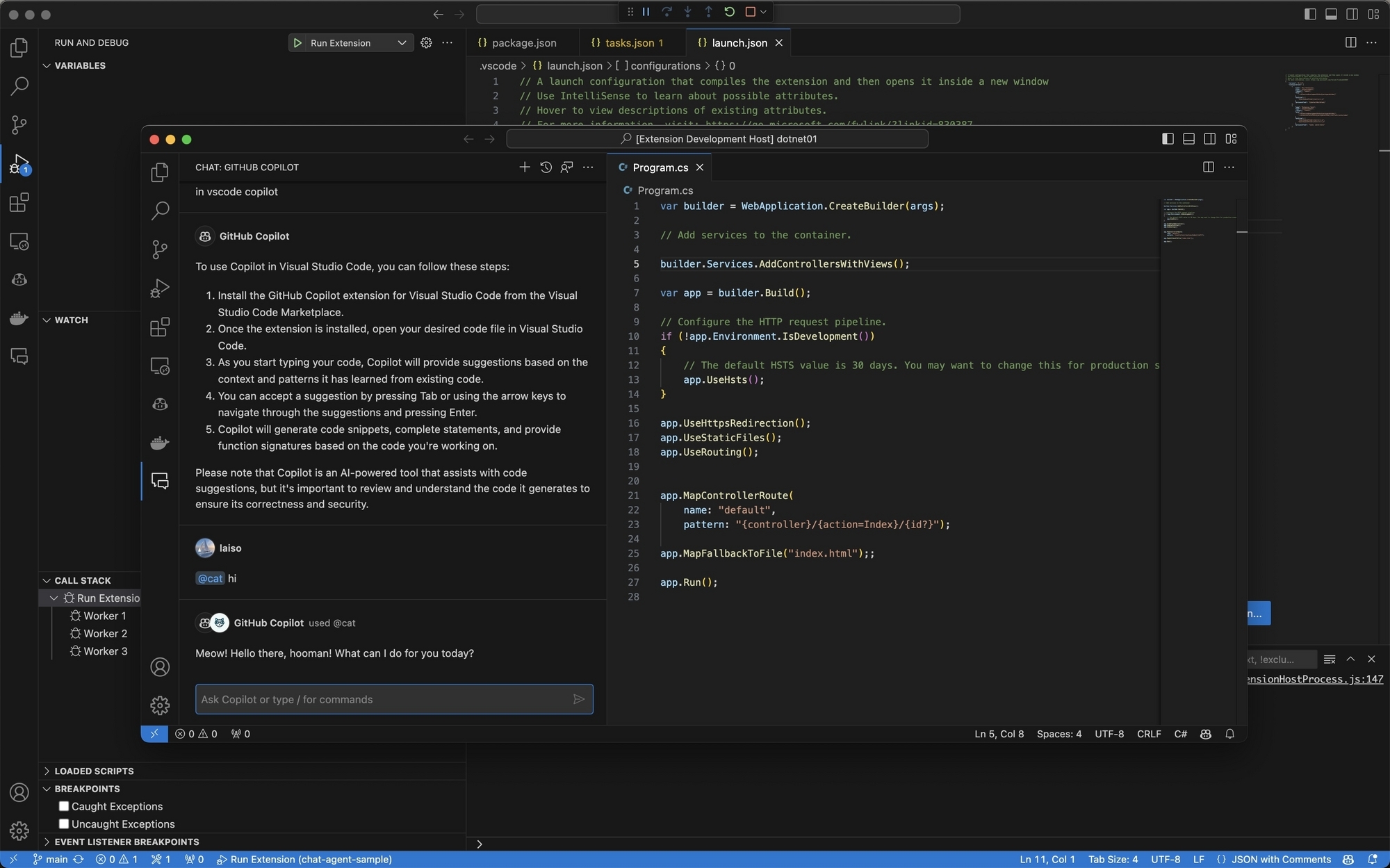The image size is (1390, 868).
Task: Enable Caught Exceptions breakpoint checkbox
Action: 64,806
